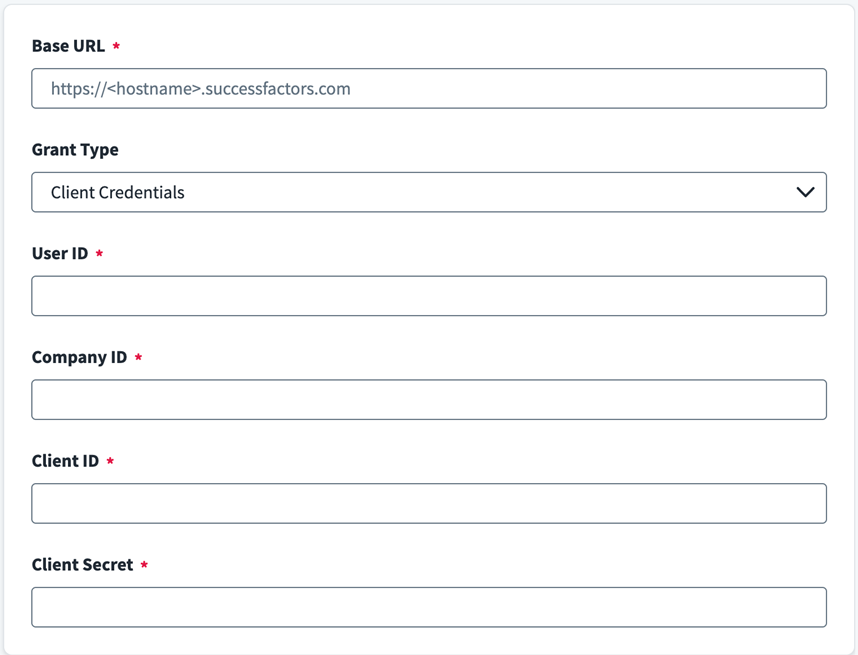The image size is (858, 655).
Task: Focus the User ID text field
Action: tap(428, 296)
